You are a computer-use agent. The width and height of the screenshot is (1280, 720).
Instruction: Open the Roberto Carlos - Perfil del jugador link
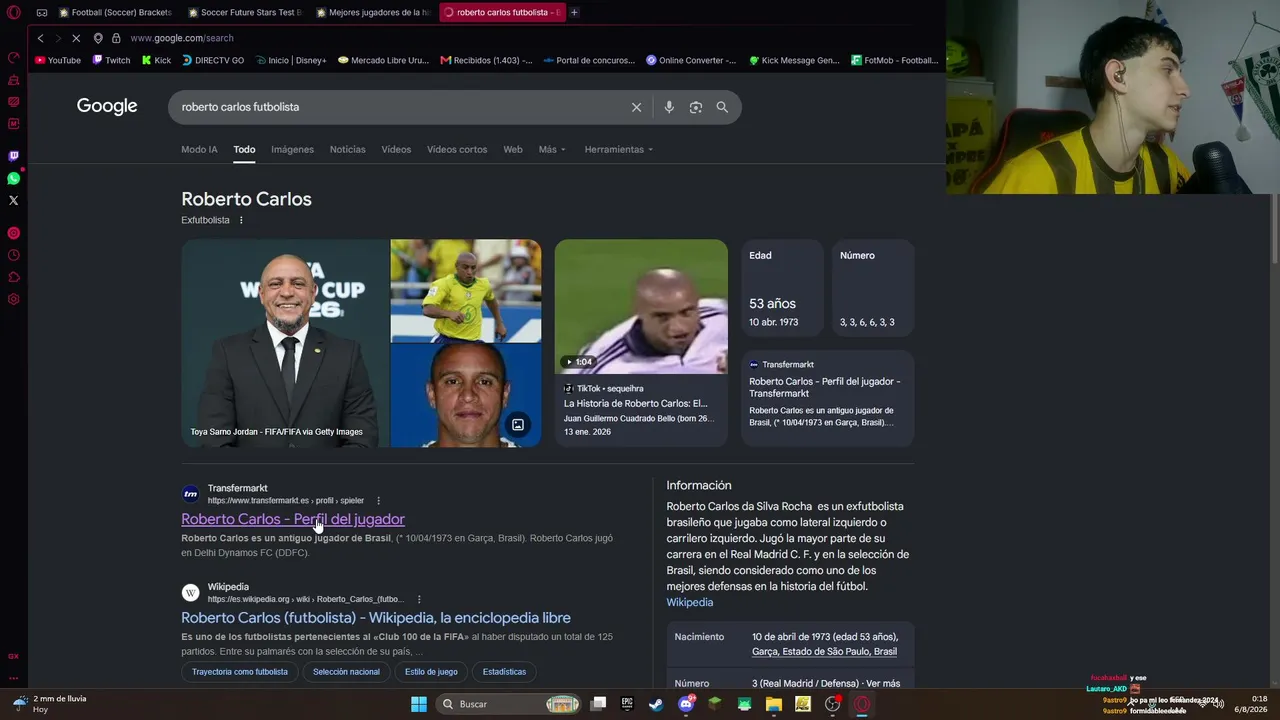tap(293, 519)
